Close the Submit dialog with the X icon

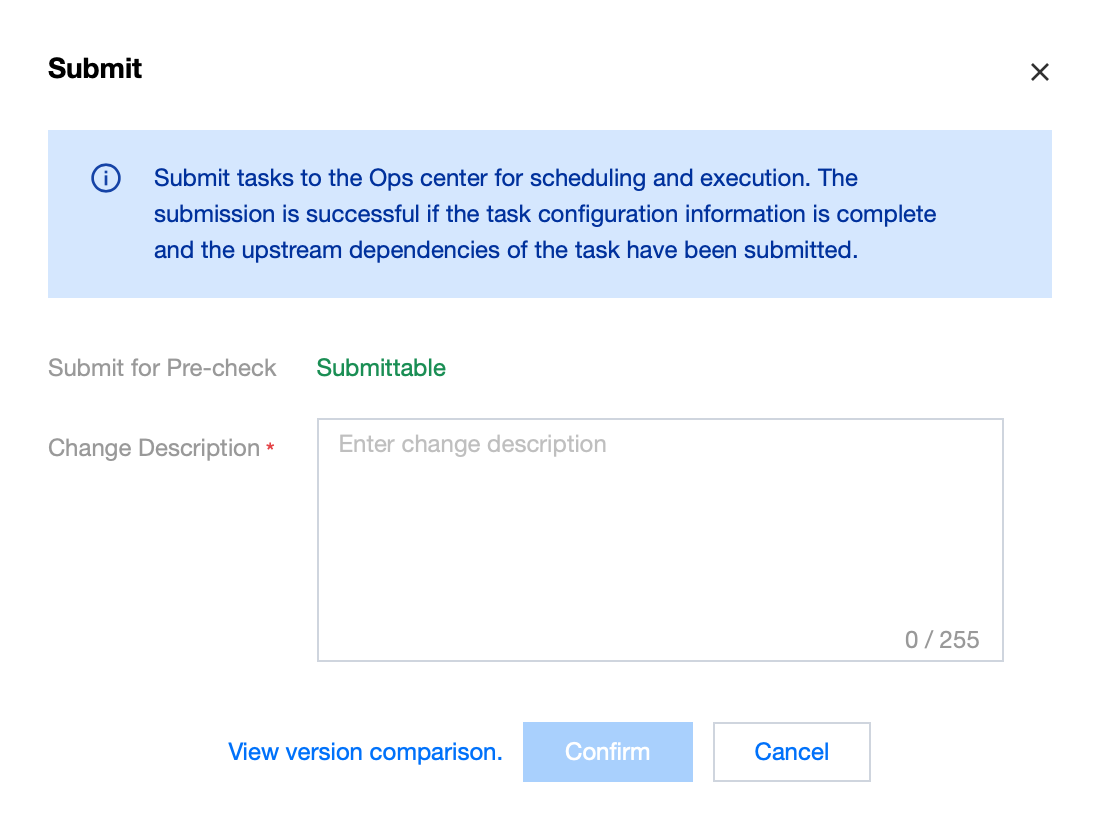pyautogui.click(x=1040, y=72)
